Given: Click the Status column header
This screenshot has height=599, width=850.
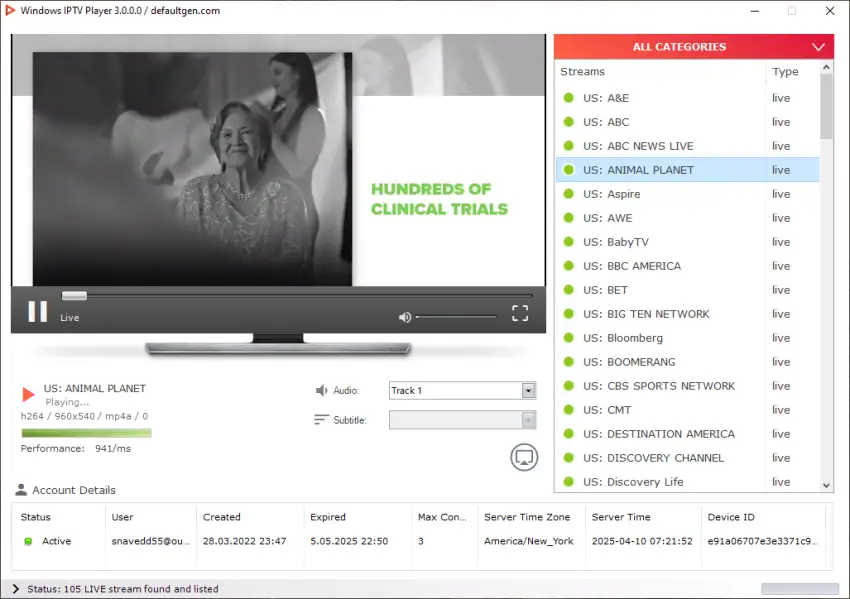Looking at the screenshot, I should [35, 517].
